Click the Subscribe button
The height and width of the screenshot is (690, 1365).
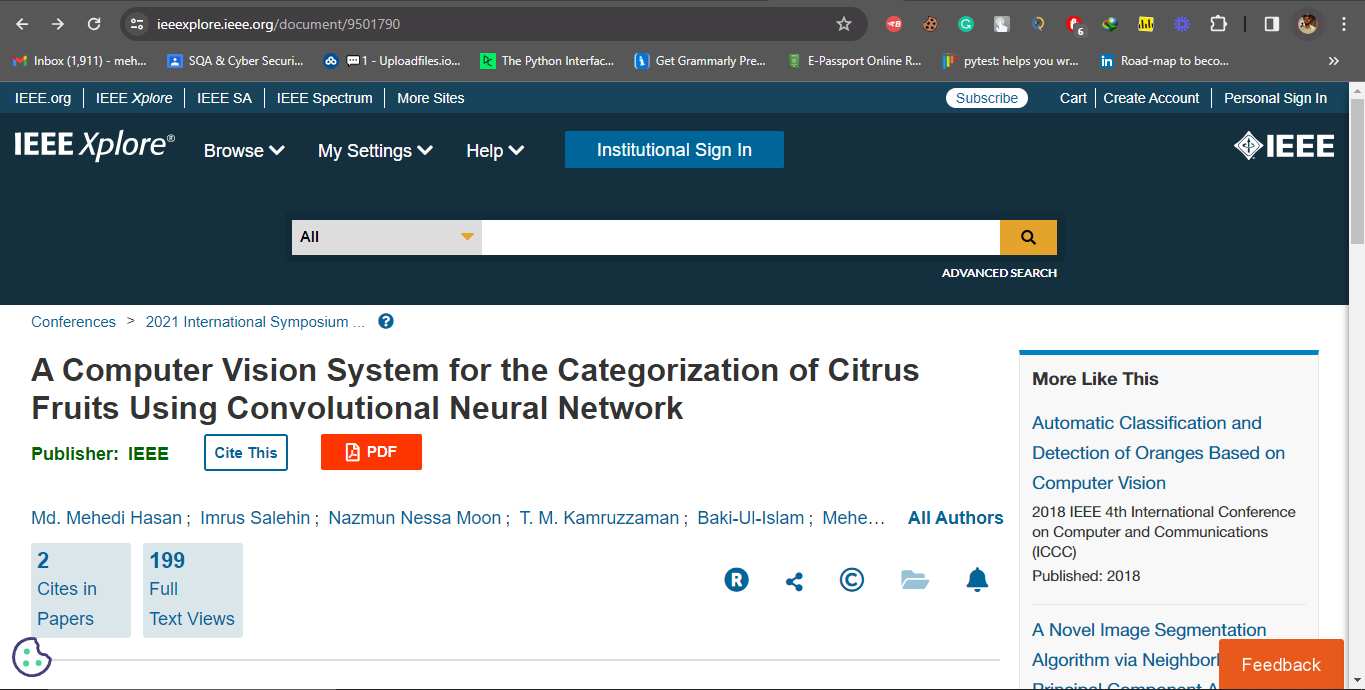pyautogui.click(x=987, y=98)
